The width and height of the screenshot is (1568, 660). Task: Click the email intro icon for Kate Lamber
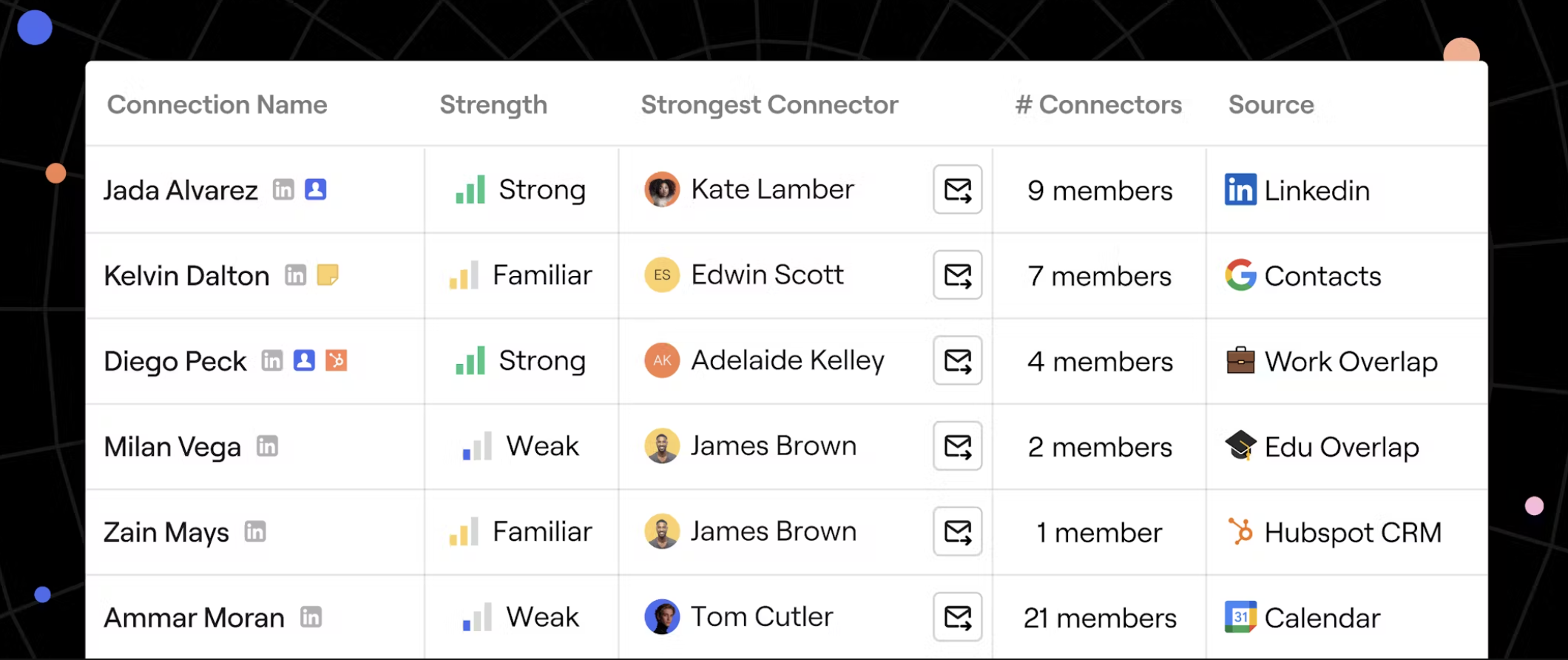pyautogui.click(x=957, y=190)
